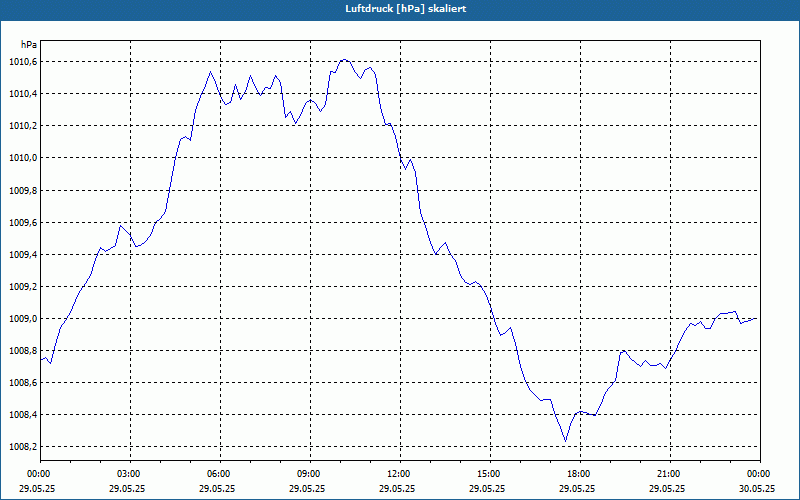Click the pressure curve peak near 10:00
Image resolution: width=800 pixels, height=500 pixels.
tap(344, 60)
